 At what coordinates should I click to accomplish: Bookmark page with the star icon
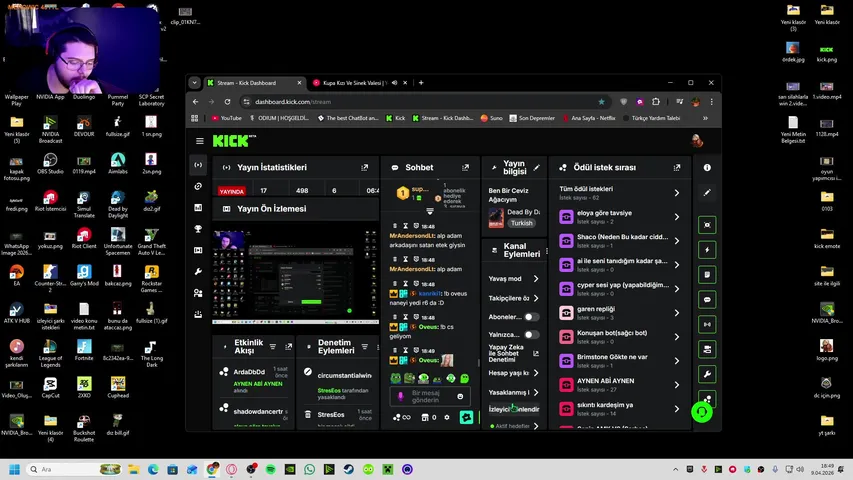[601, 102]
